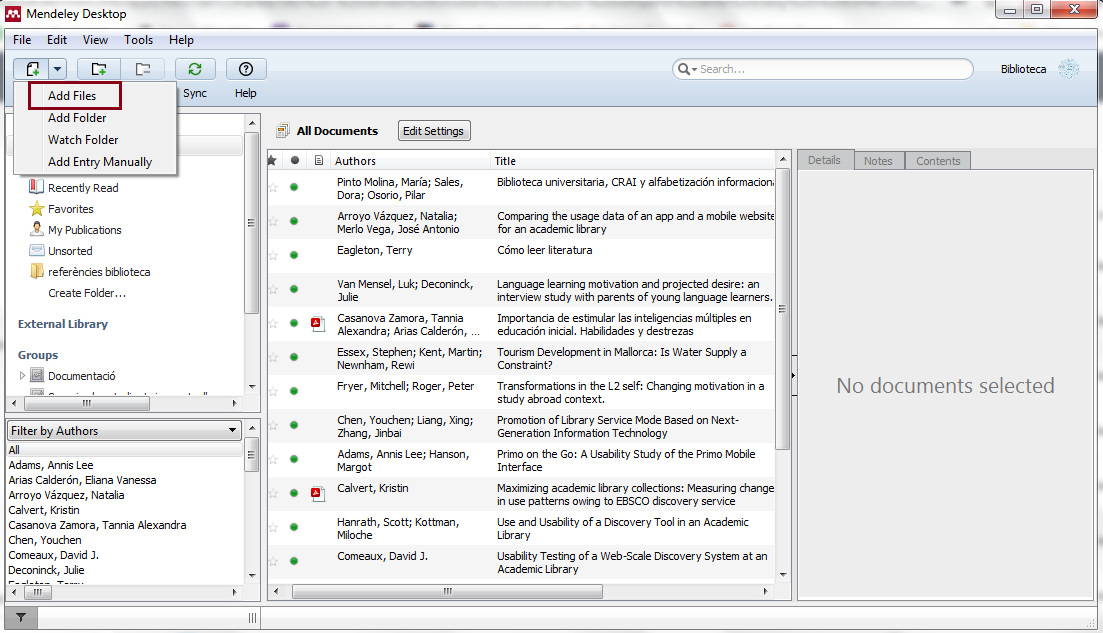This screenshot has height=633, width=1103.
Task: Star the Eagleton, Terry document as favorite
Action: point(273,255)
